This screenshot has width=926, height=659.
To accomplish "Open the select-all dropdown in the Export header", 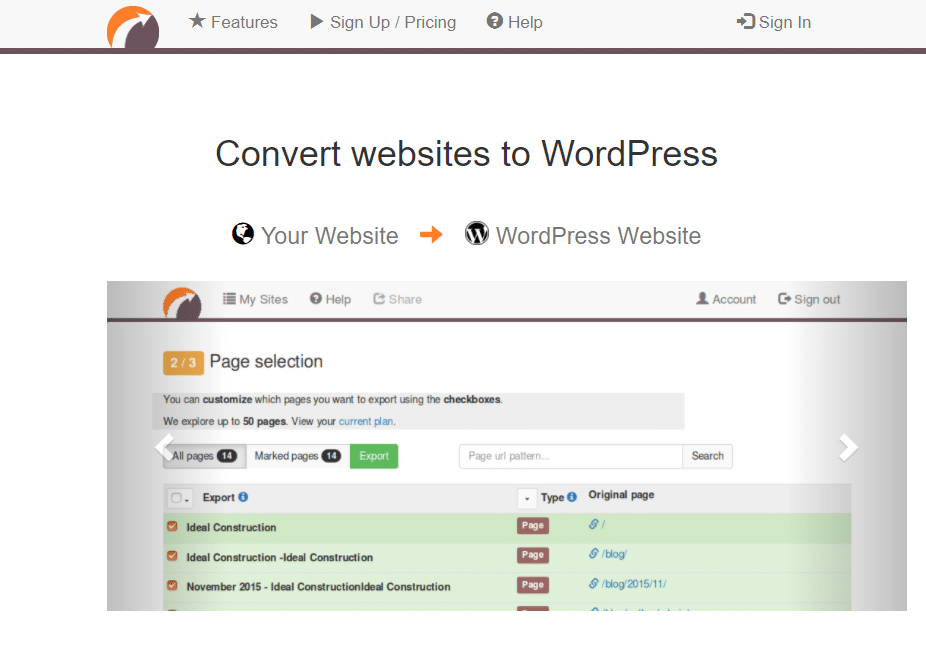I will 183,497.
